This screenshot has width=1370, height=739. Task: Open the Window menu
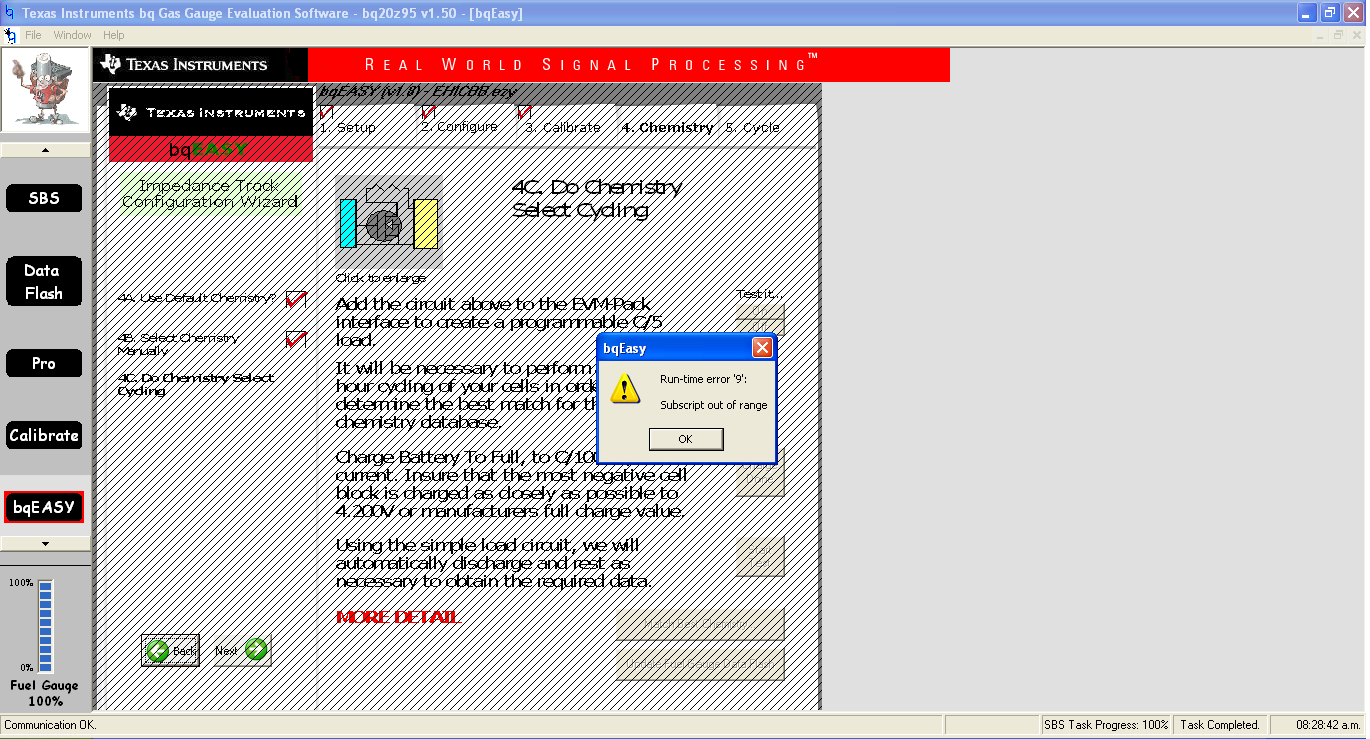click(72, 35)
